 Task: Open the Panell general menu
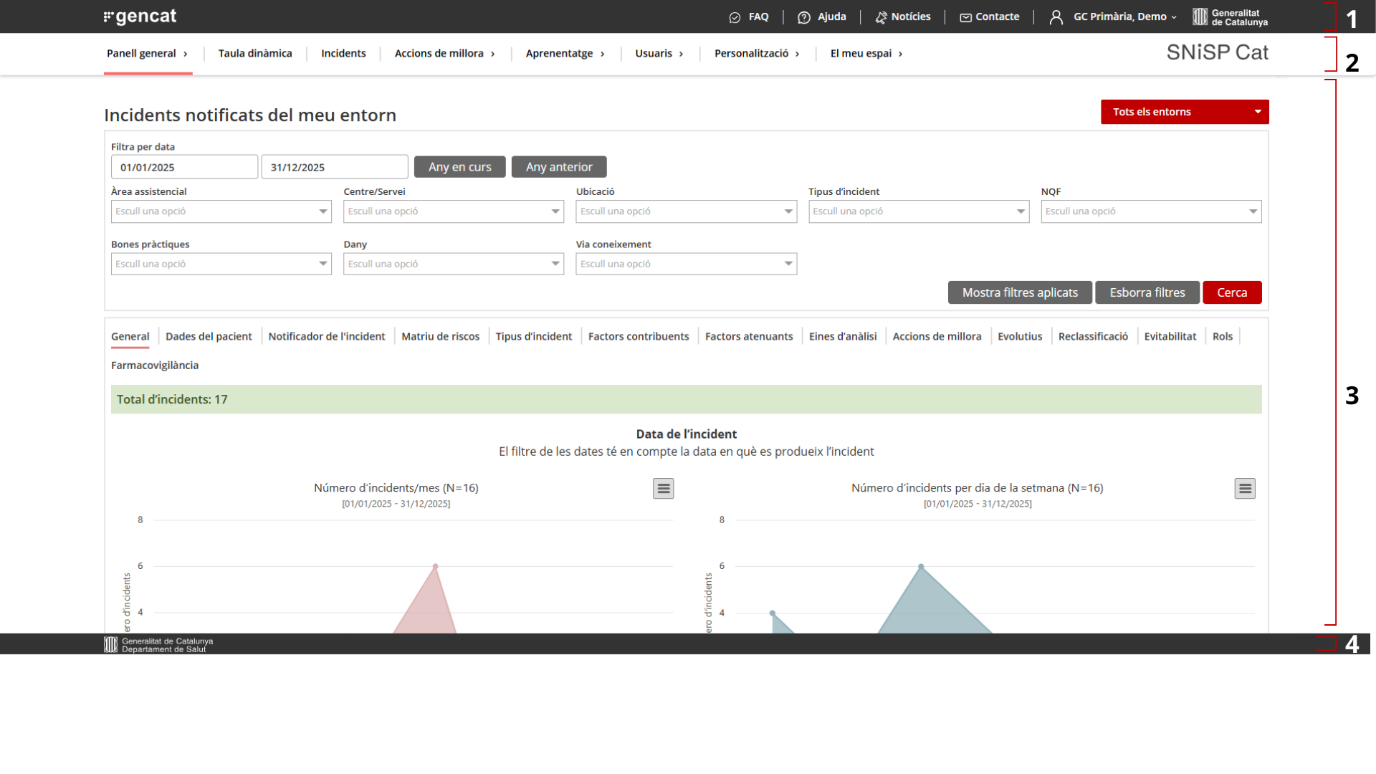[x=147, y=54]
